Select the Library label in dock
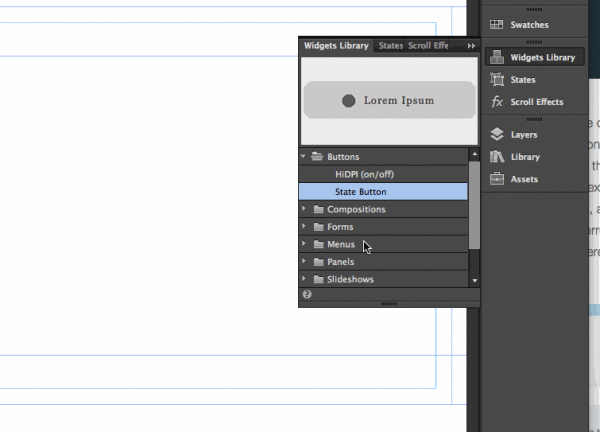Image resolution: width=600 pixels, height=432 pixels. 525,157
